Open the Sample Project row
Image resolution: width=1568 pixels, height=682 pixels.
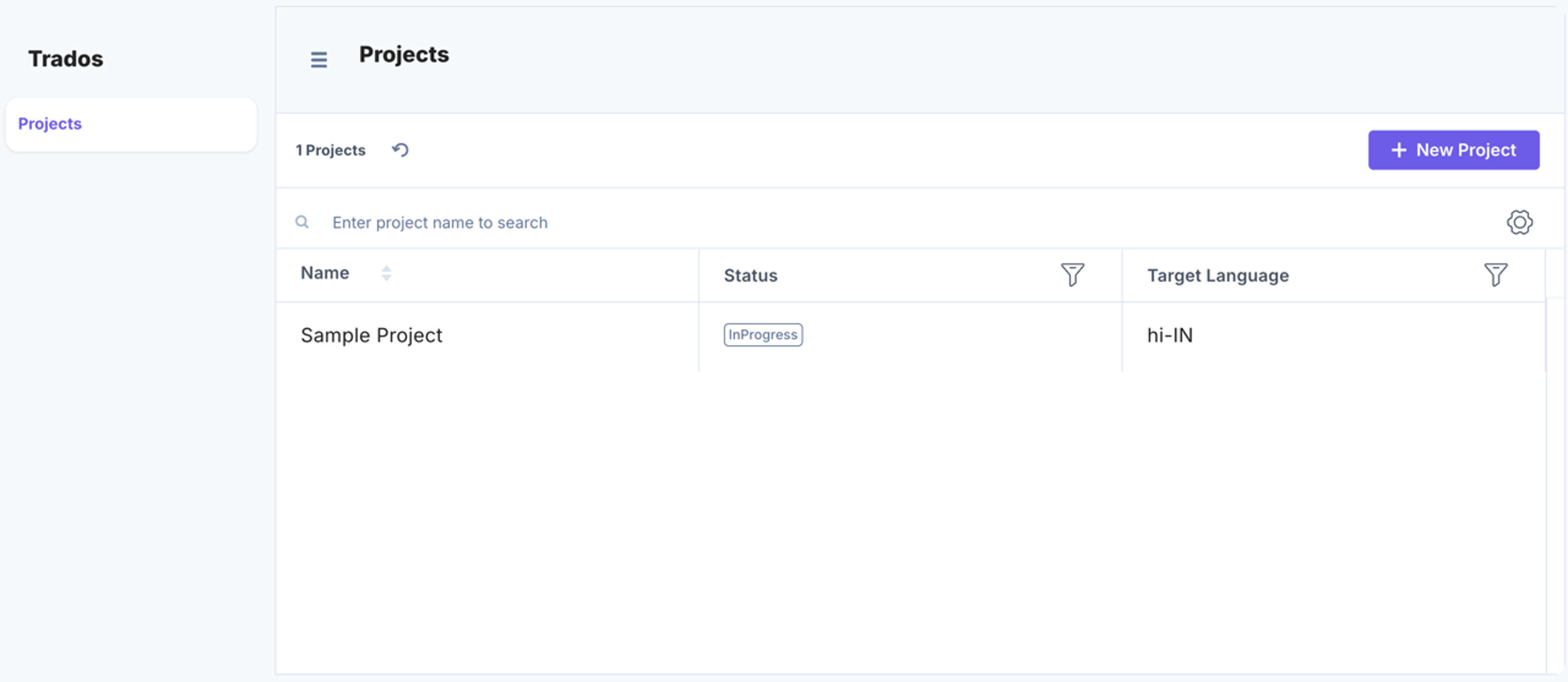pyautogui.click(x=911, y=336)
